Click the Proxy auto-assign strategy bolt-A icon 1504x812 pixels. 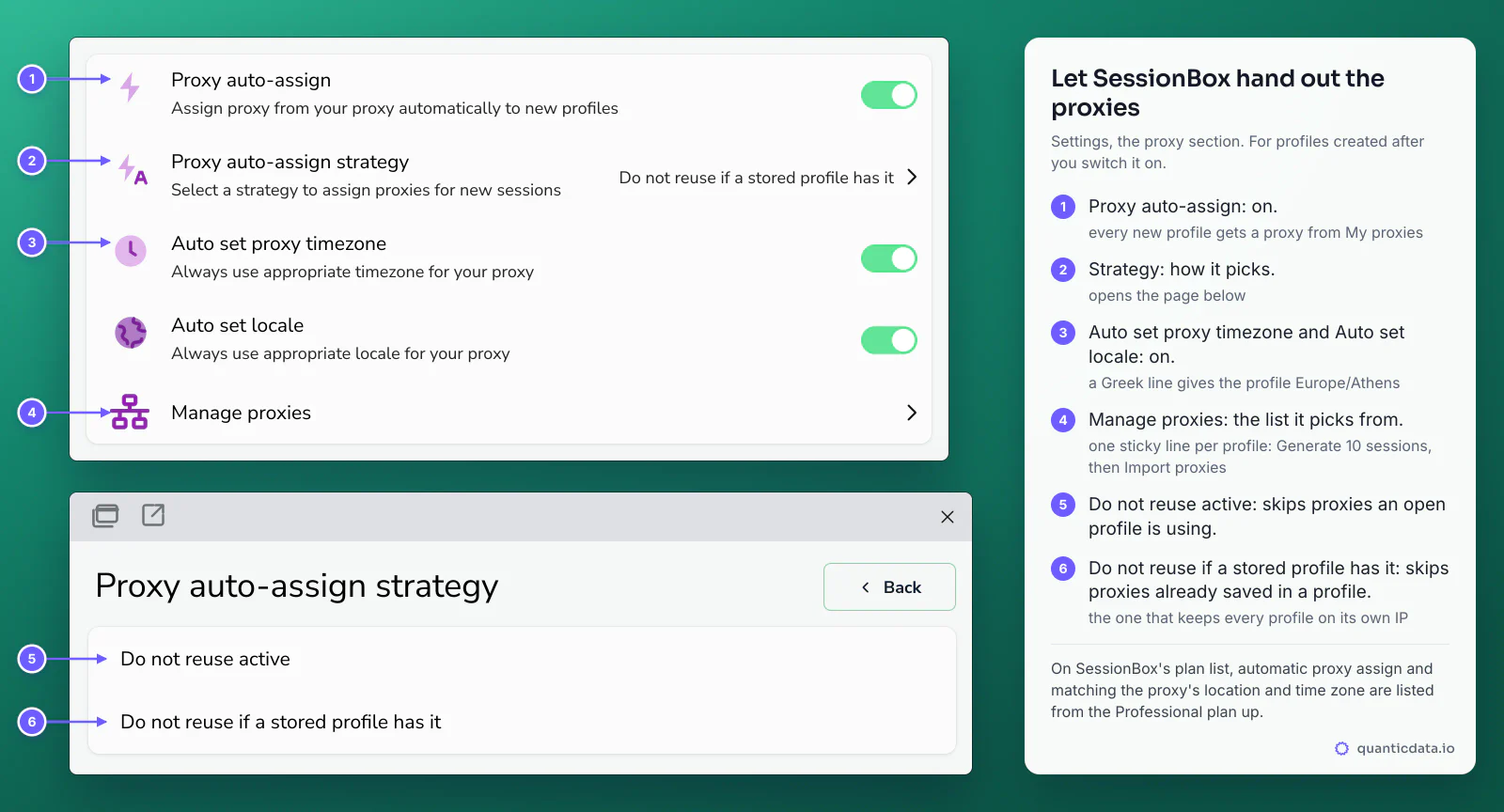(x=133, y=169)
